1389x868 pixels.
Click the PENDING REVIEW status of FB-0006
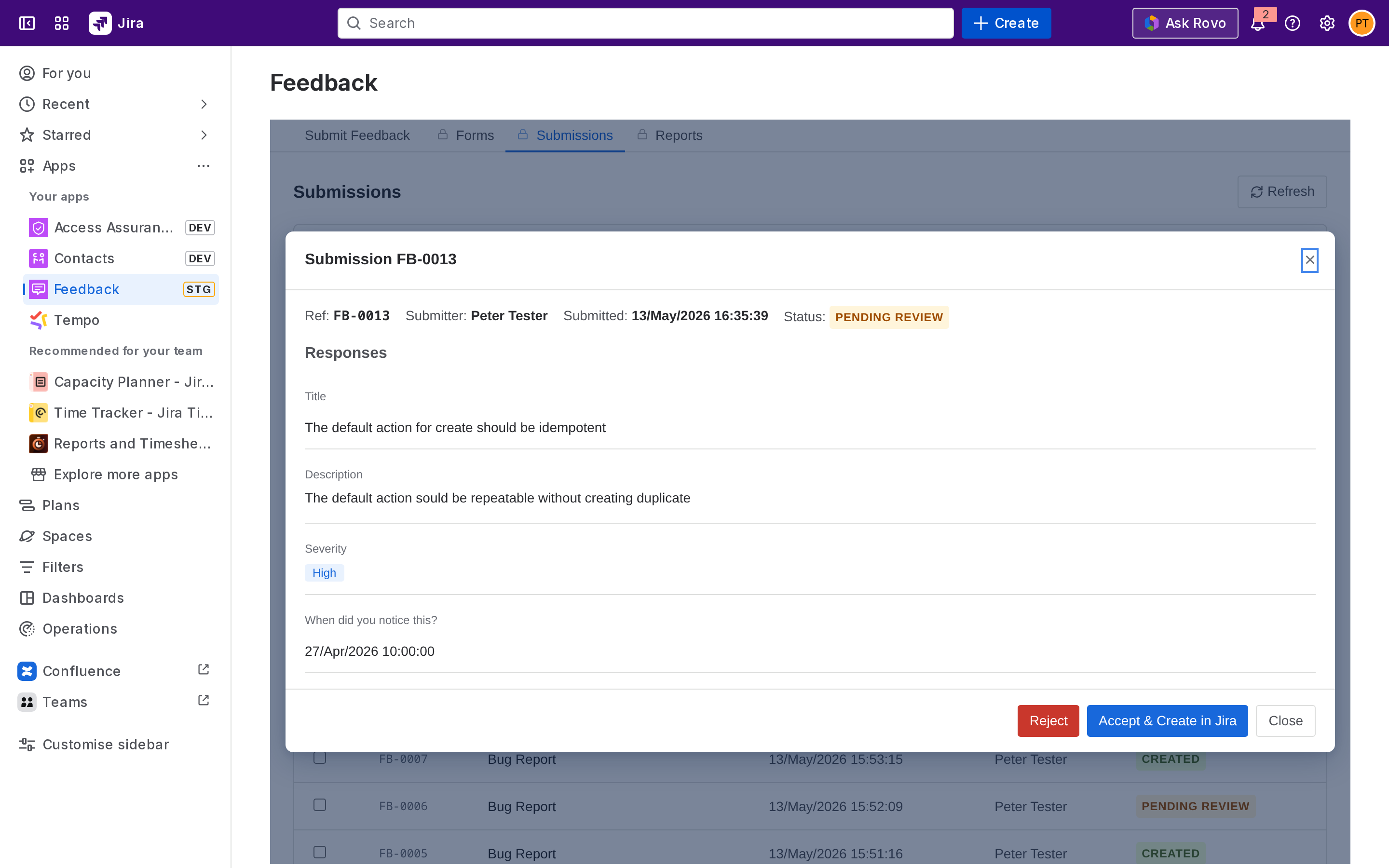[1195, 807]
